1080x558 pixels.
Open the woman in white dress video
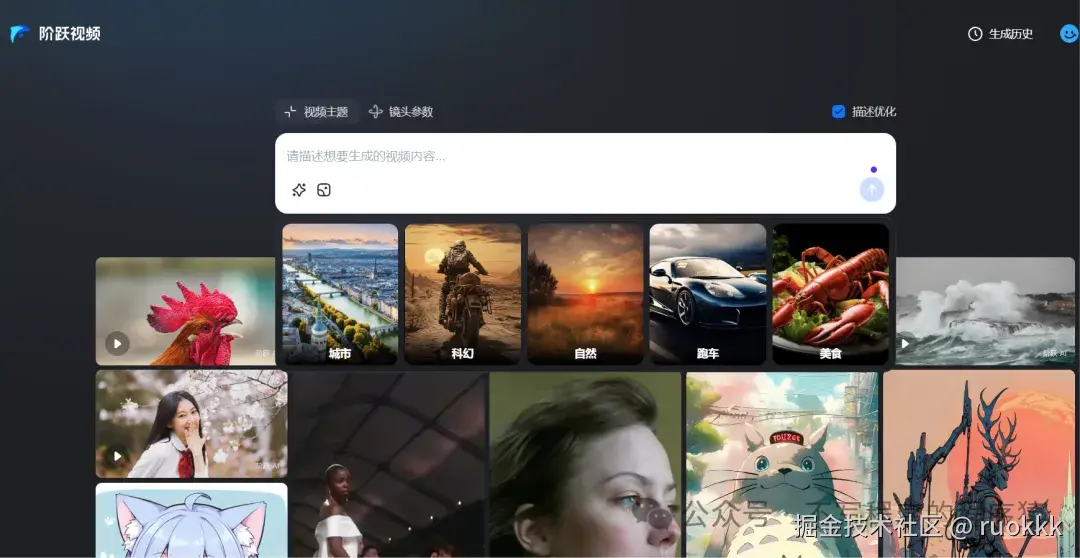click(x=388, y=465)
